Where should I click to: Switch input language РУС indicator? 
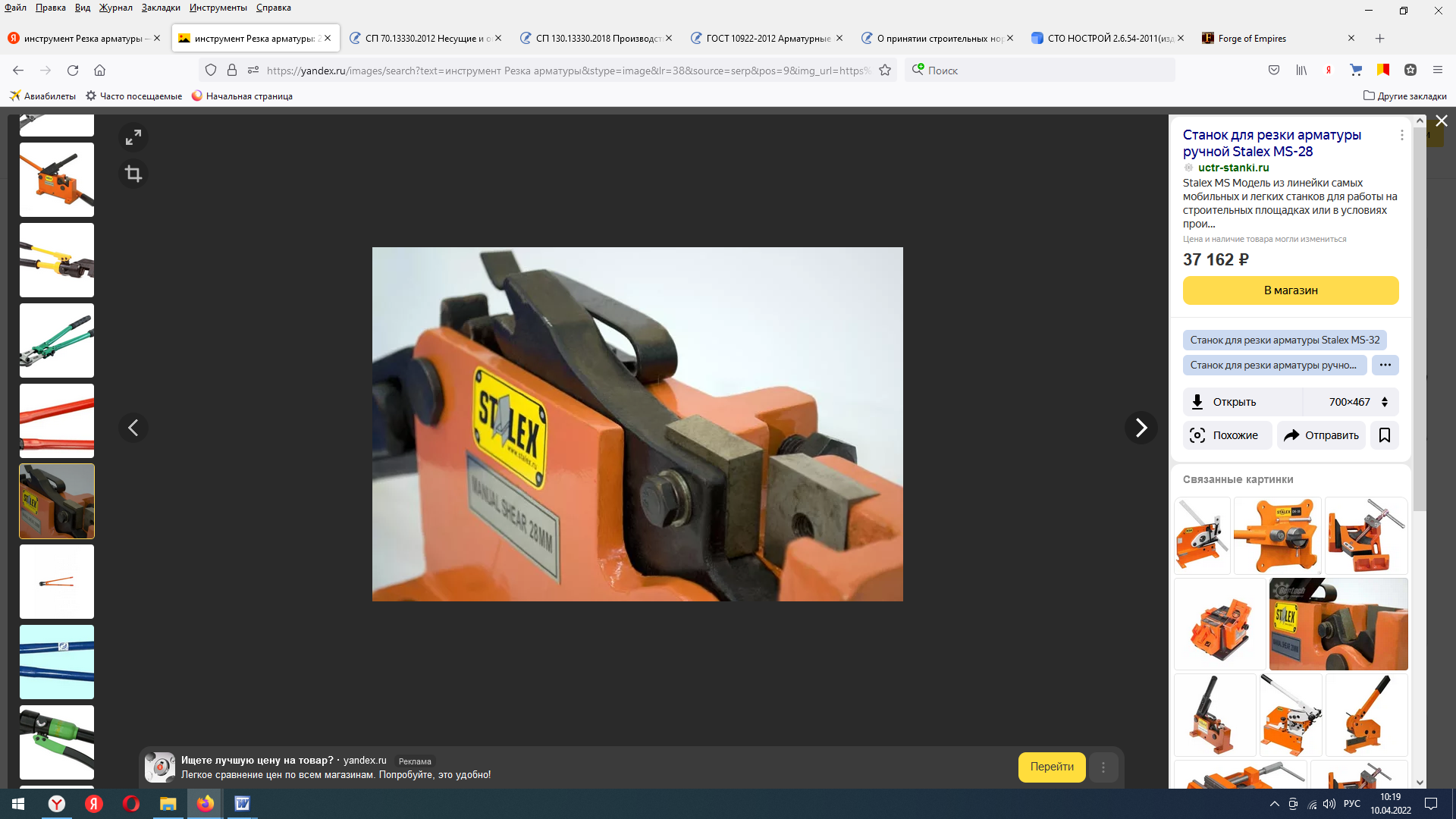point(1352,804)
